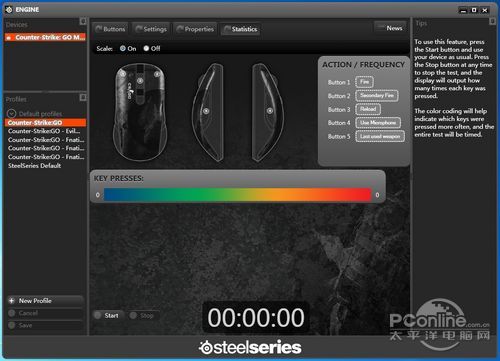Switch to the Buttons tab
This screenshot has height=361, width=500.
click(110, 29)
